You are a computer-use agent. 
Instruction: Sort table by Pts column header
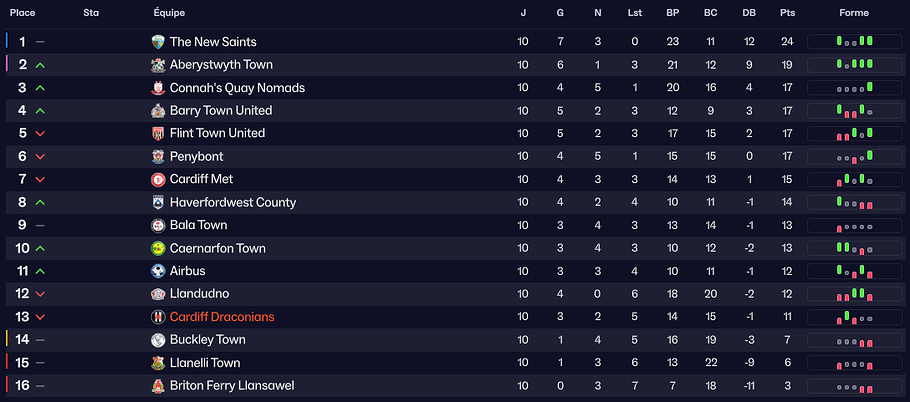pyautogui.click(x=785, y=13)
